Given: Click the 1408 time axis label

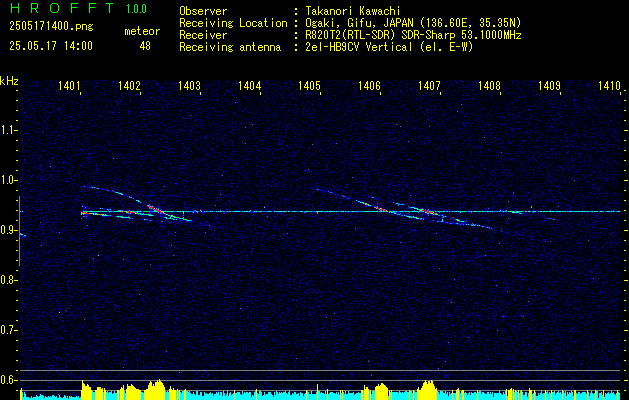Looking at the screenshot, I should pyautogui.click(x=489, y=85).
